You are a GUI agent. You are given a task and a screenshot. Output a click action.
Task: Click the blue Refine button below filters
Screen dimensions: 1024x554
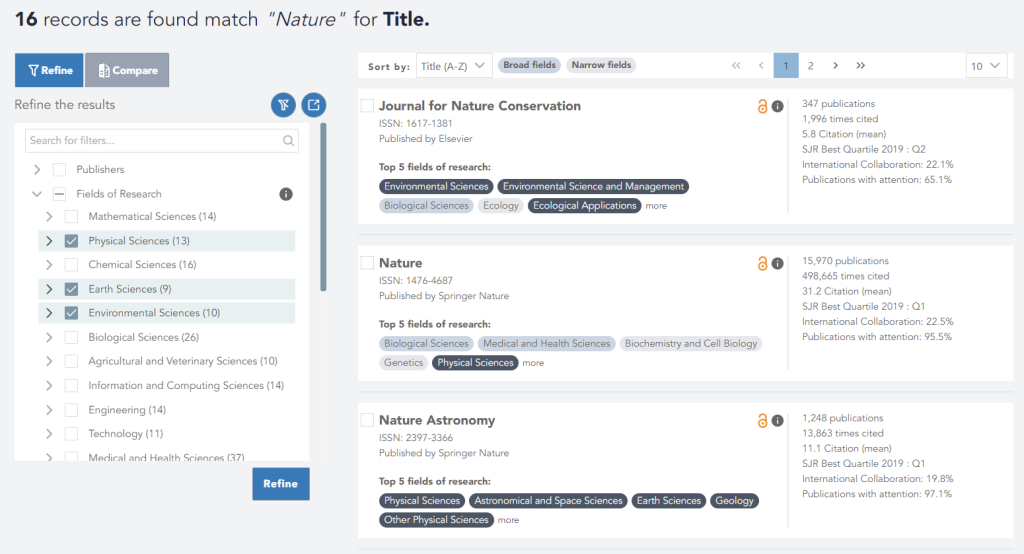[281, 484]
